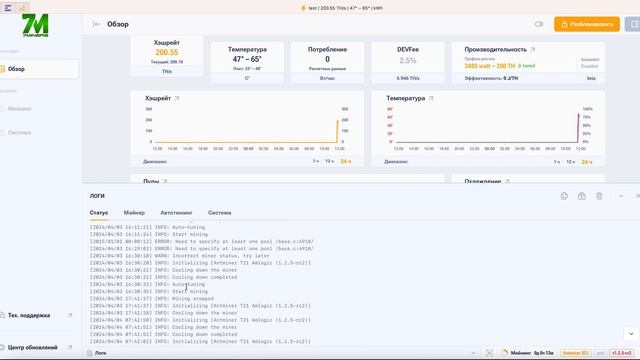
Task: Click the Логи item in status bar
Action: [97, 353]
